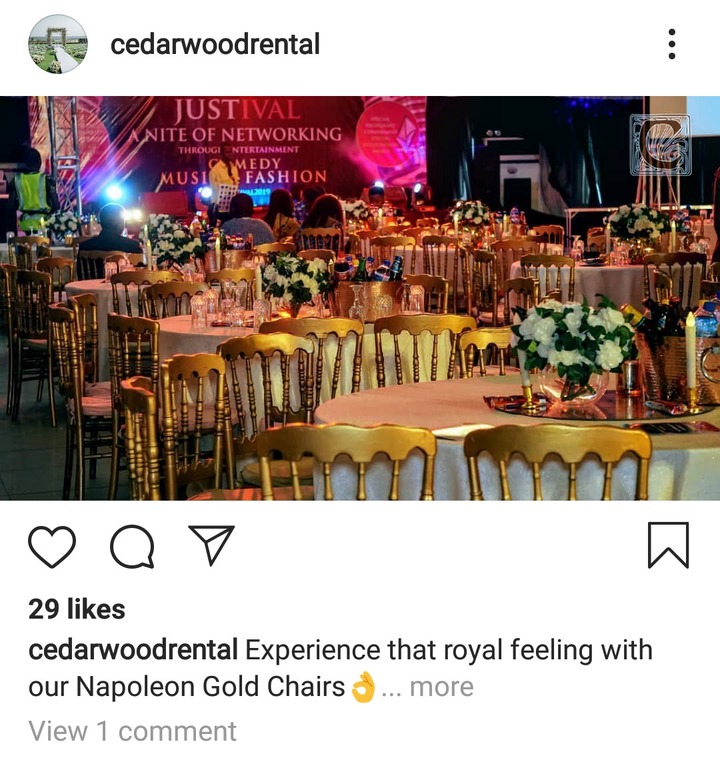Open the cedarwoodrental username in the header
The image size is (720, 760).
tap(215, 44)
